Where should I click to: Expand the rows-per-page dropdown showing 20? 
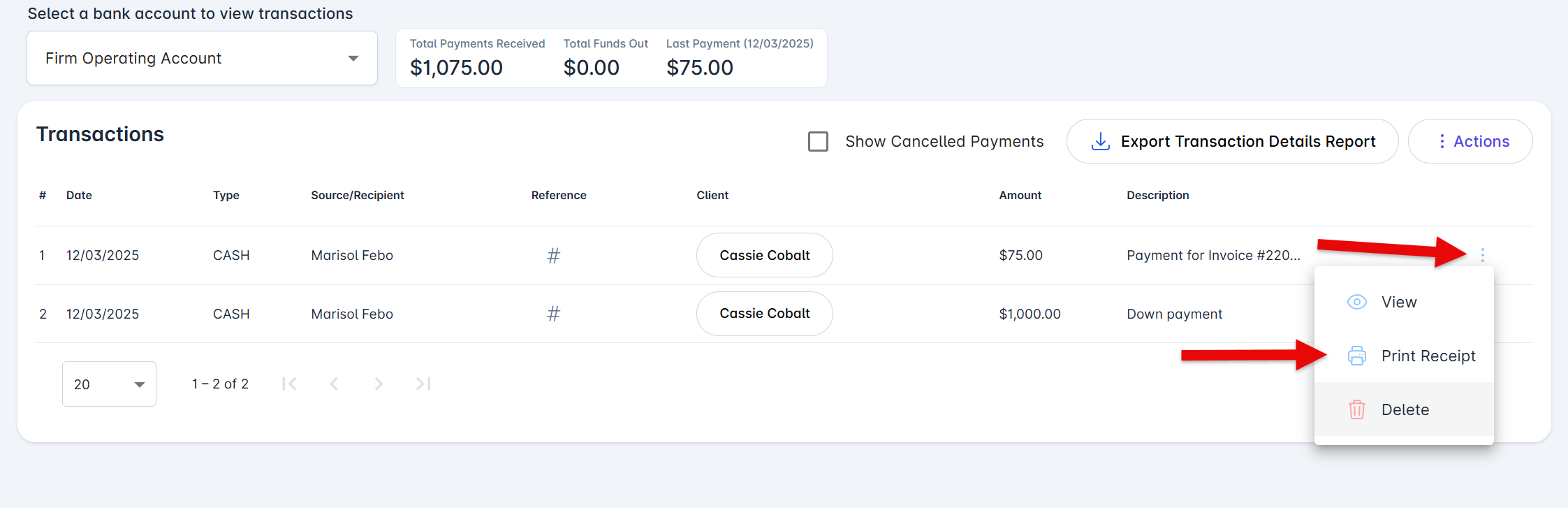[x=109, y=384]
